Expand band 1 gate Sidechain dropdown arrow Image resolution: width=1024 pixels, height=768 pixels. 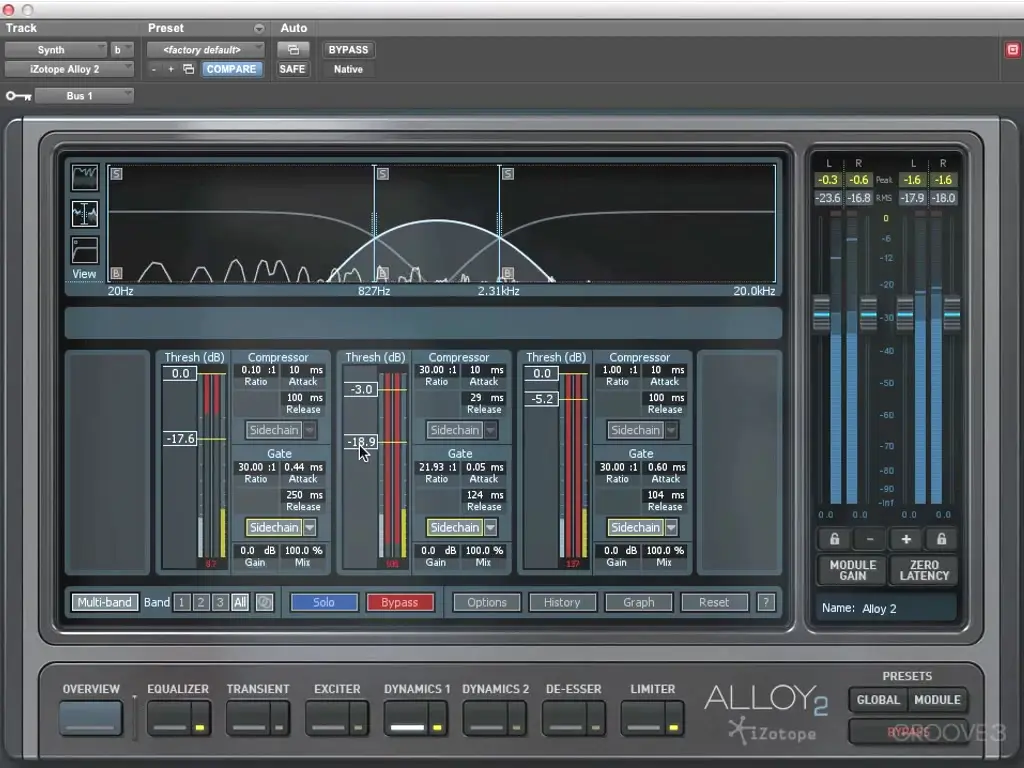[310, 527]
